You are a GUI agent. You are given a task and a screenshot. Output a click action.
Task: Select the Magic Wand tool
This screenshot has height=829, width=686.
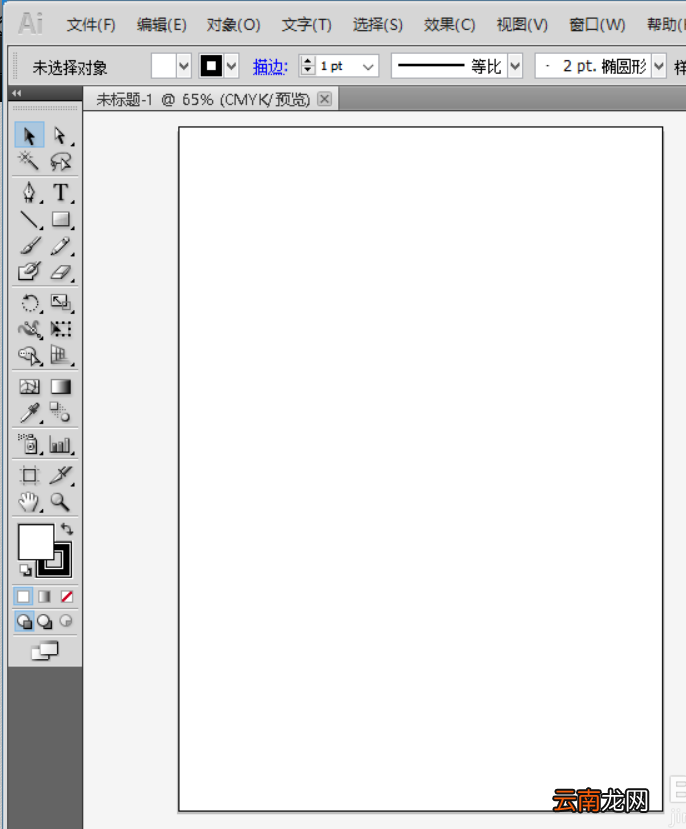point(29,161)
